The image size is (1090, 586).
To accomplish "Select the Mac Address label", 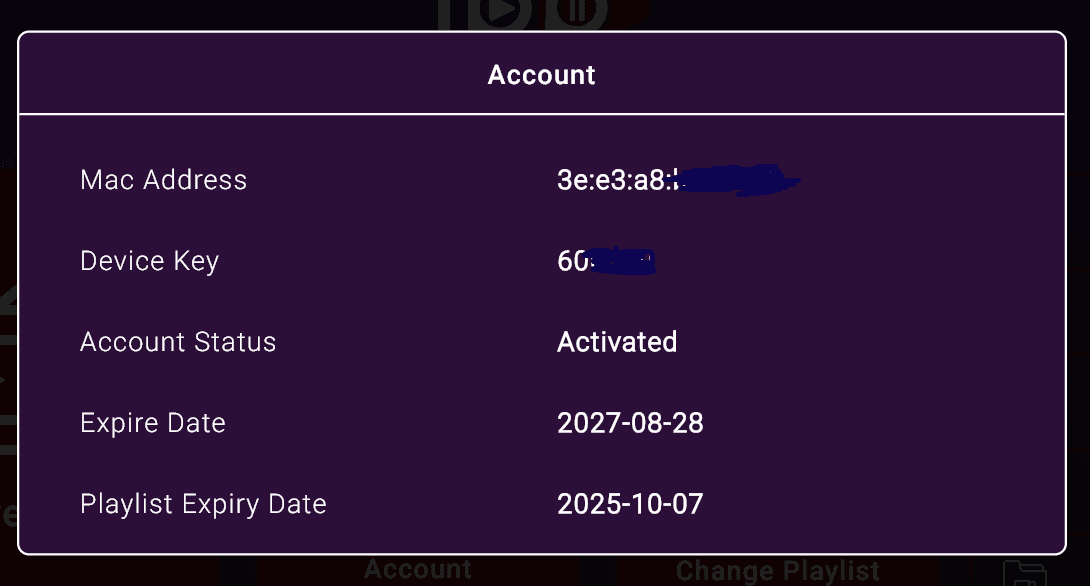I will 163,180.
